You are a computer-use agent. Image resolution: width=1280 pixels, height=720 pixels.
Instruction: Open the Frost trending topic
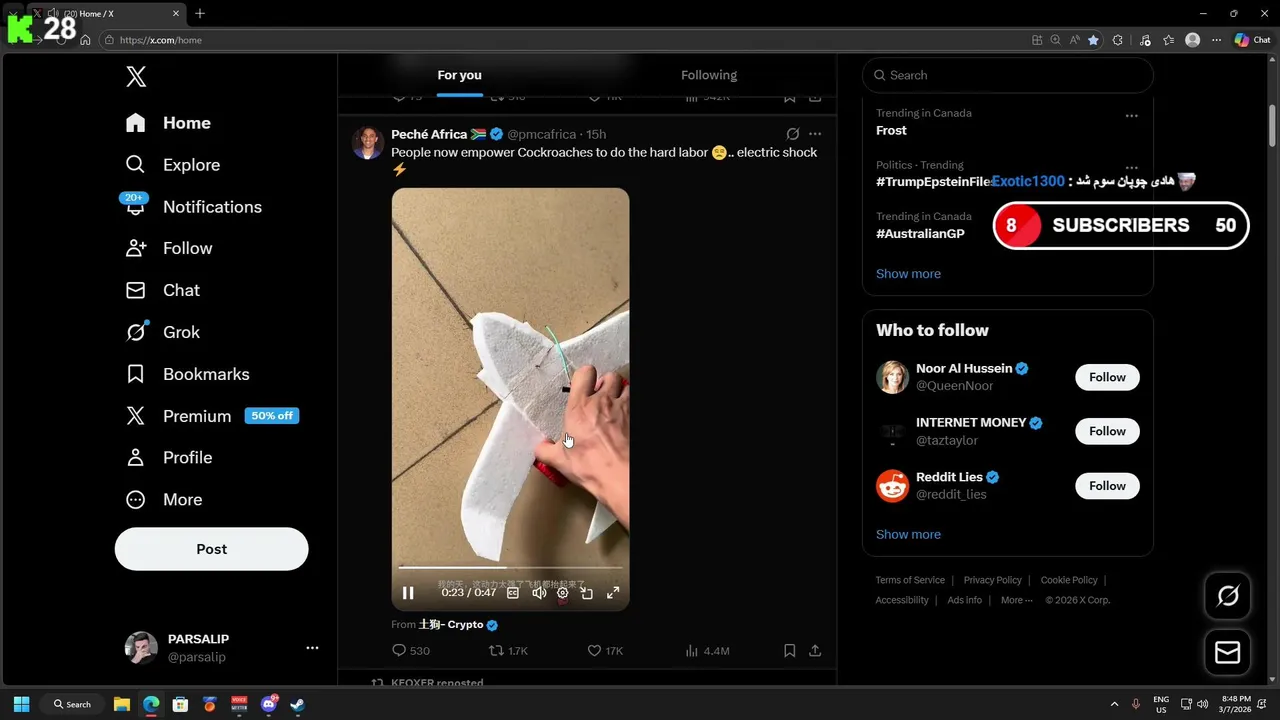[891, 131]
